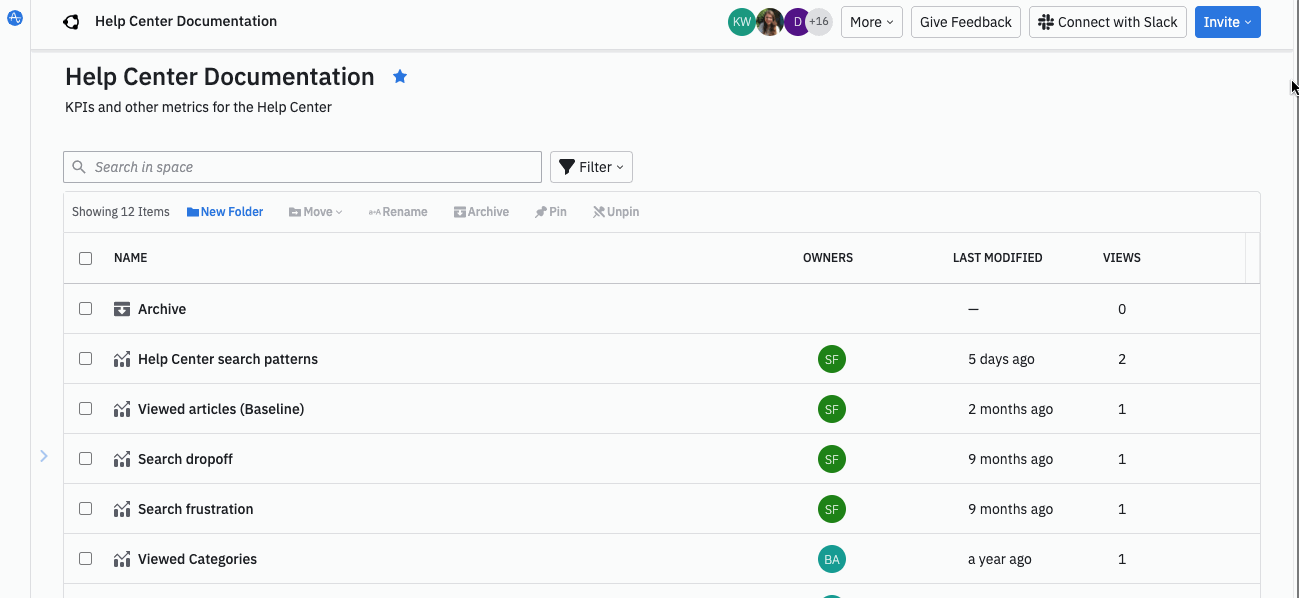
Task: Open the More dropdown in the header
Action: [870, 21]
